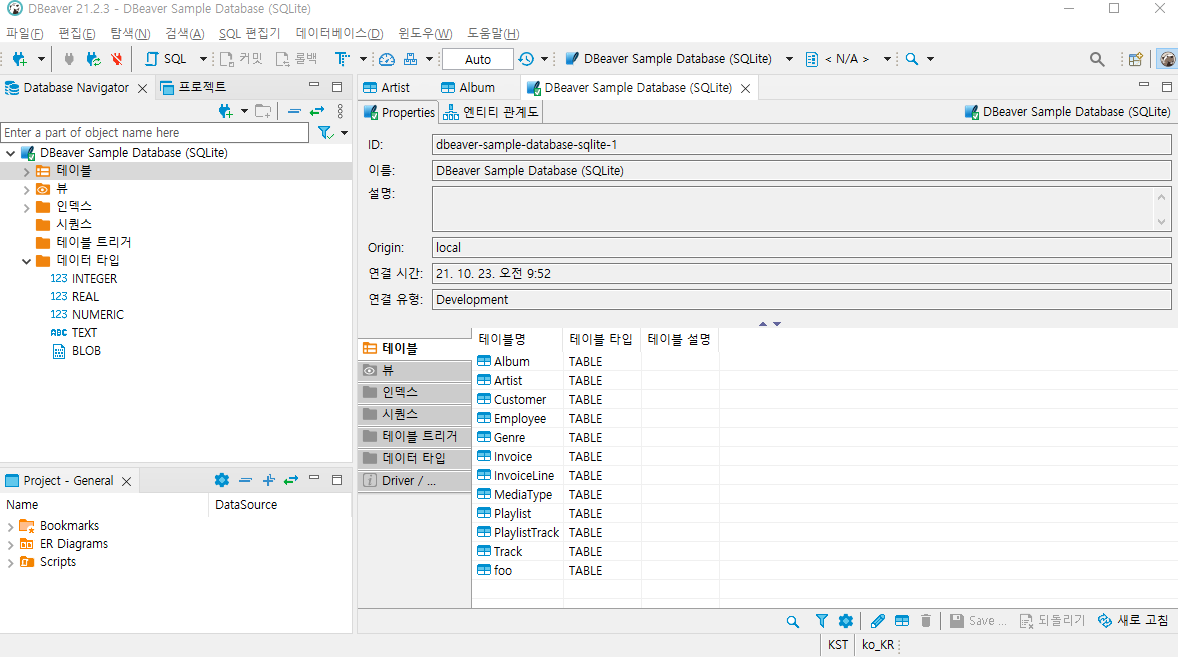This screenshot has height=657, width=1178.
Task: Open the perspective switcher icon
Action: (x=1135, y=59)
